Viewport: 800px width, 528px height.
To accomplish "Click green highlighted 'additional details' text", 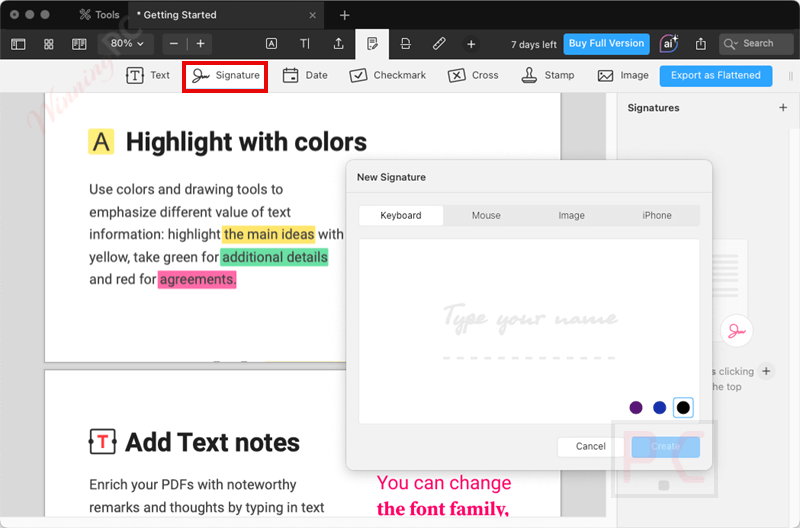I will 274,257.
